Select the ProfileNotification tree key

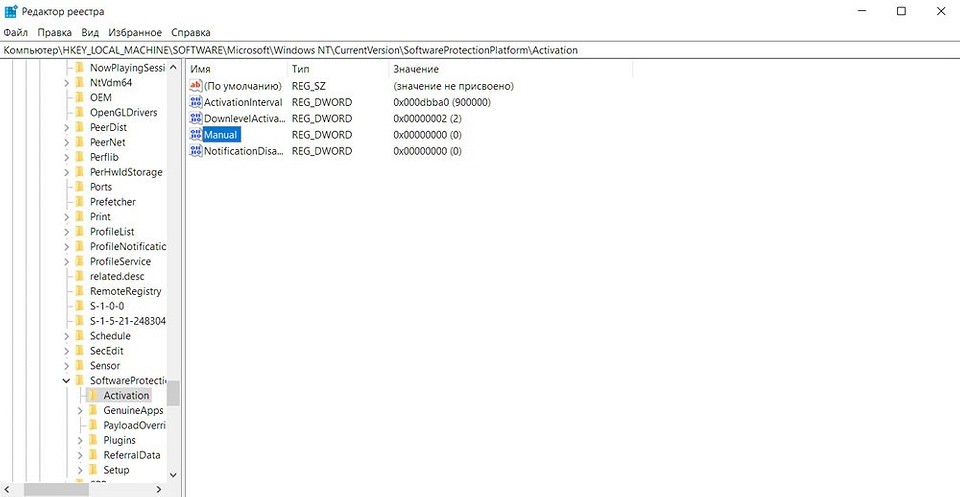pyautogui.click(x=127, y=247)
